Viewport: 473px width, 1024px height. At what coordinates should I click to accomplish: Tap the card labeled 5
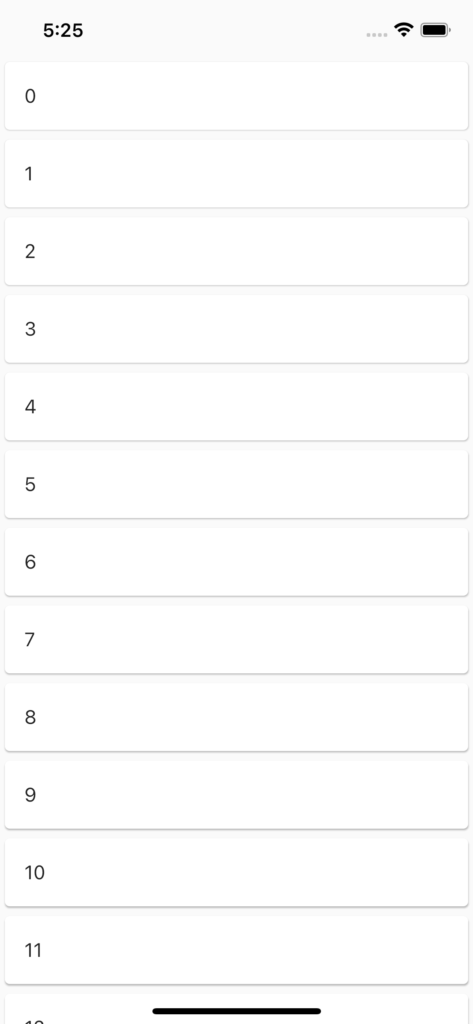pos(236,485)
